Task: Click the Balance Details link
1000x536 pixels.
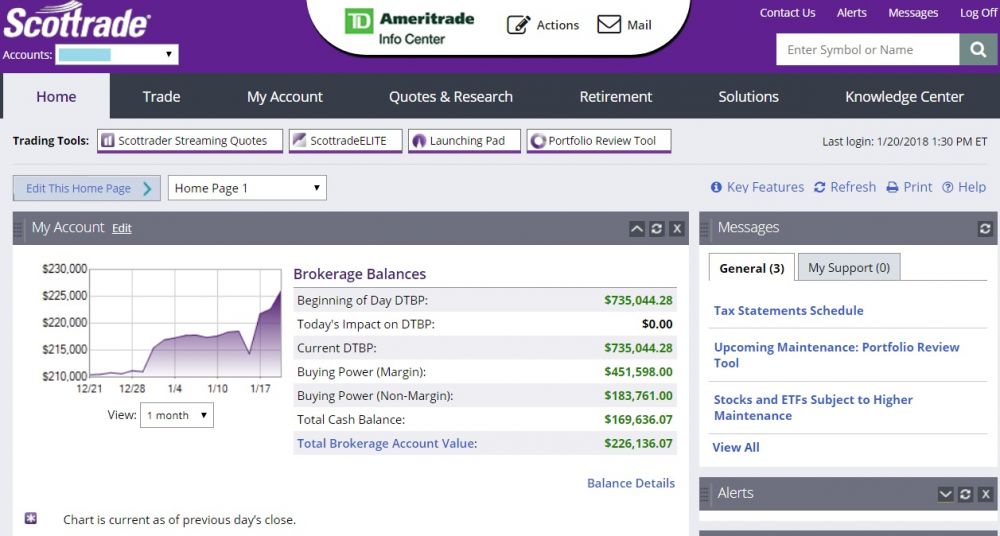Action: click(630, 483)
